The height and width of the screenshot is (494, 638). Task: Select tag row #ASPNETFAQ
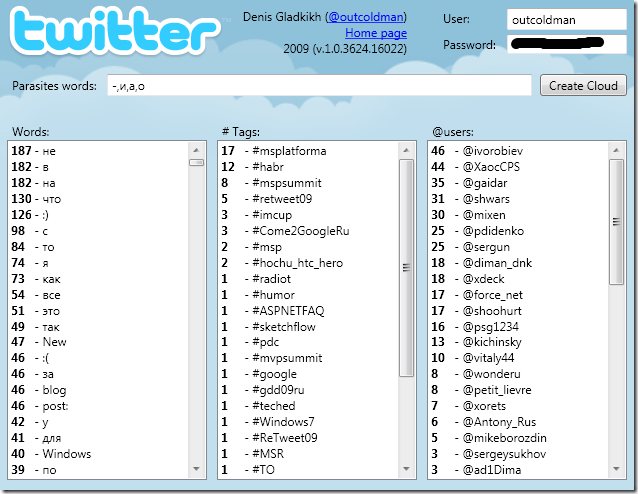tap(308, 311)
